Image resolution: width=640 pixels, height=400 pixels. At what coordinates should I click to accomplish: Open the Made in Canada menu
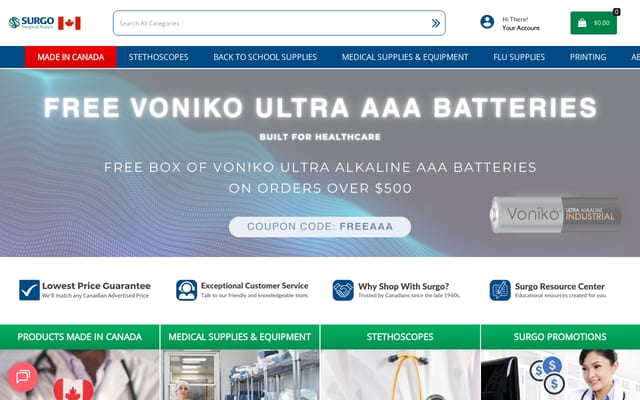point(71,57)
